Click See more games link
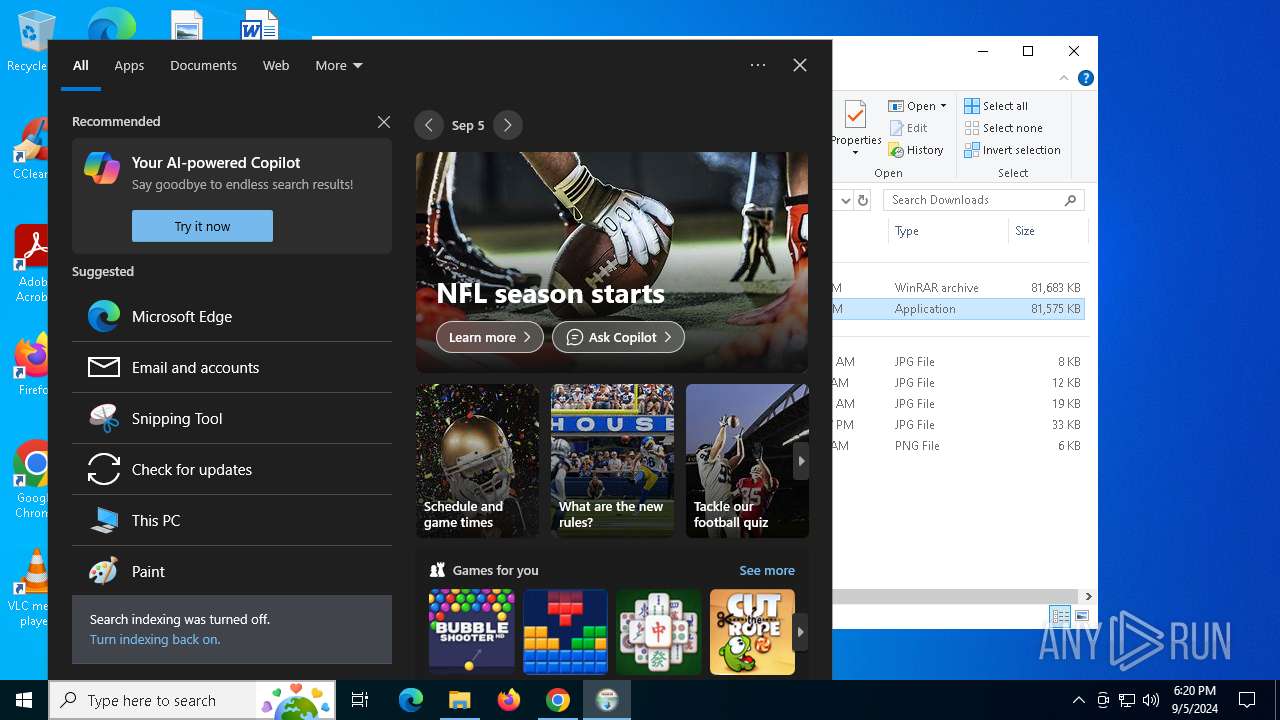The height and width of the screenshot is (720, 1280). [x=767, y=570]
